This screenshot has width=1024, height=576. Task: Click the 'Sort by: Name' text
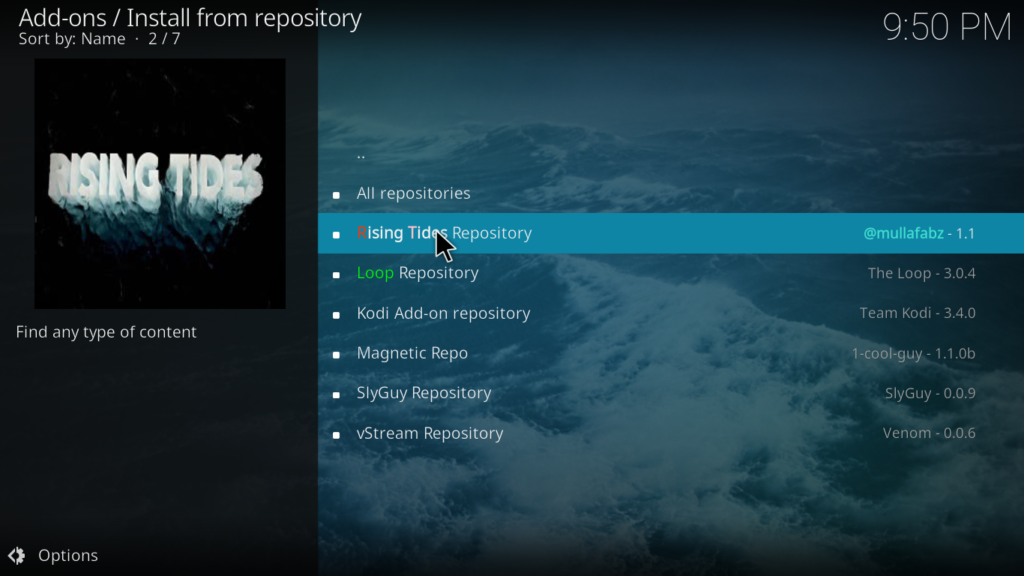pyautogui.click(x=72, y=39)
